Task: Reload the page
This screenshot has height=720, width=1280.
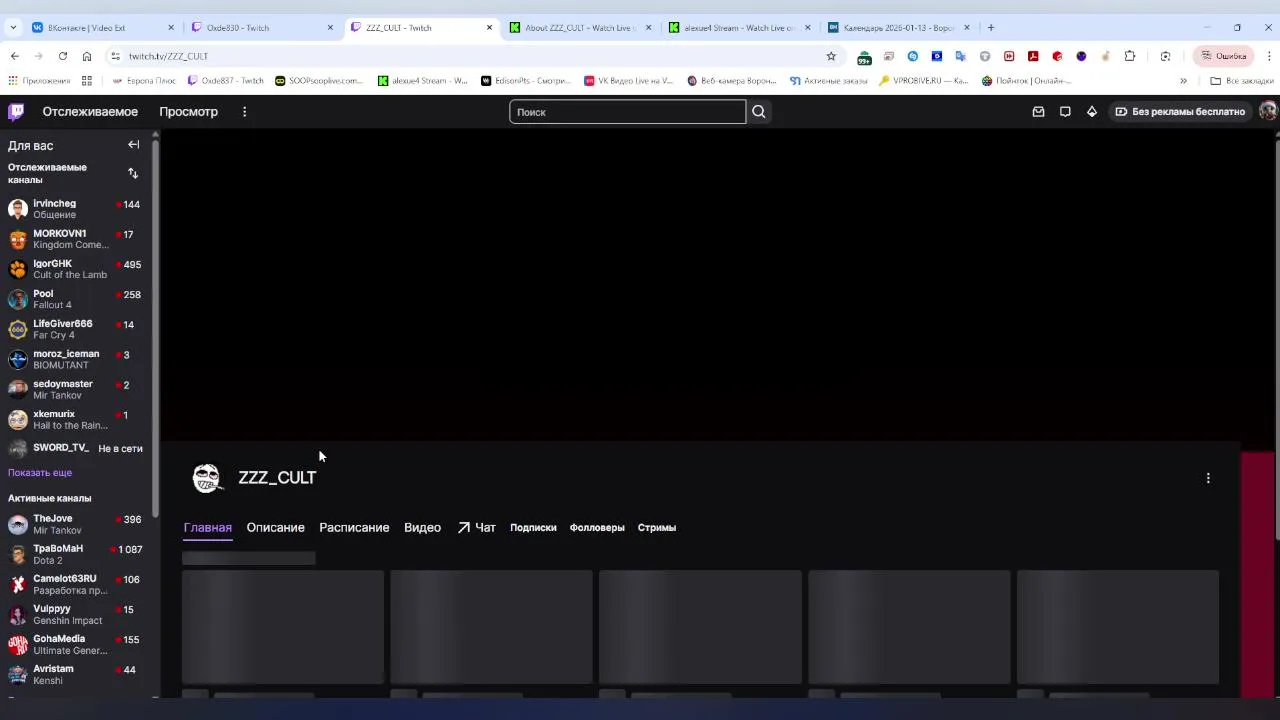Action: tap(62, 56)
